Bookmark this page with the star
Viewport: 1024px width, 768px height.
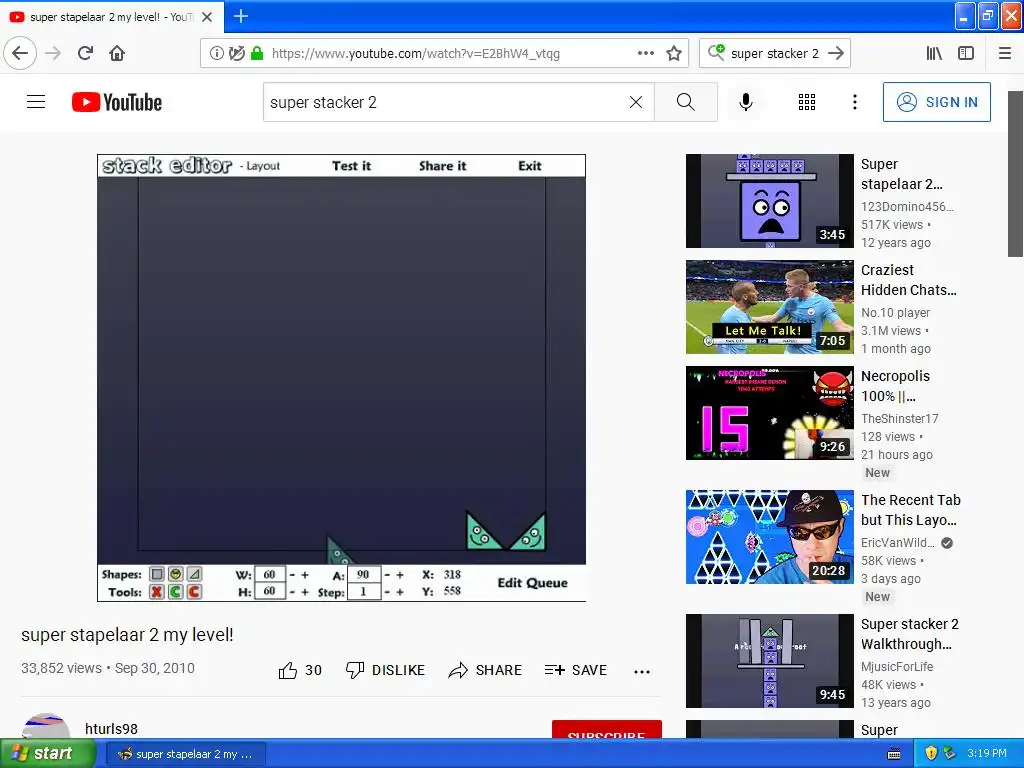click(674, 54)
